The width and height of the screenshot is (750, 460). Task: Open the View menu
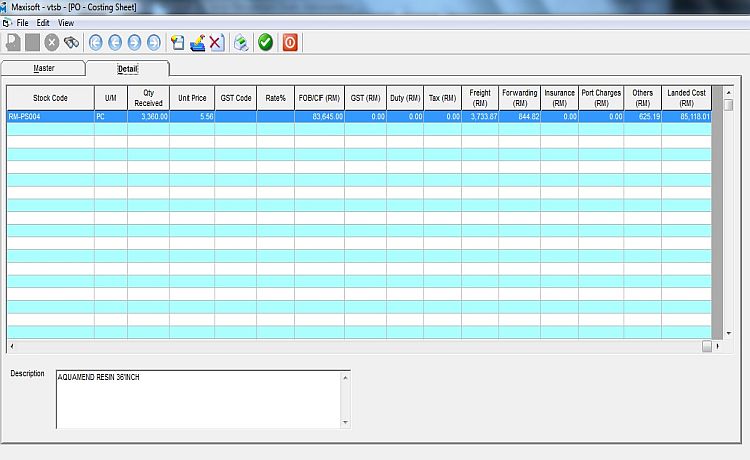[x=66, y=22]
